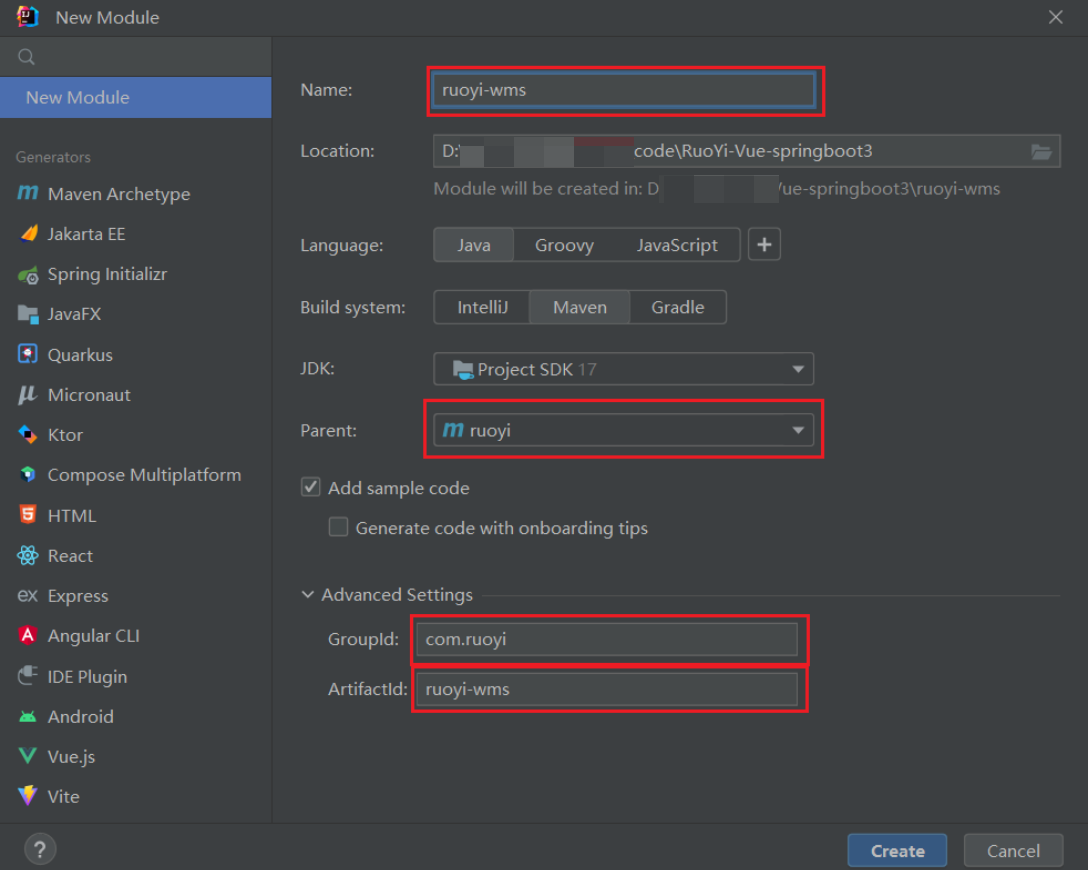Select JavaScript language option
This screenshot has height=870, width=1088.
tap(677, 245)
